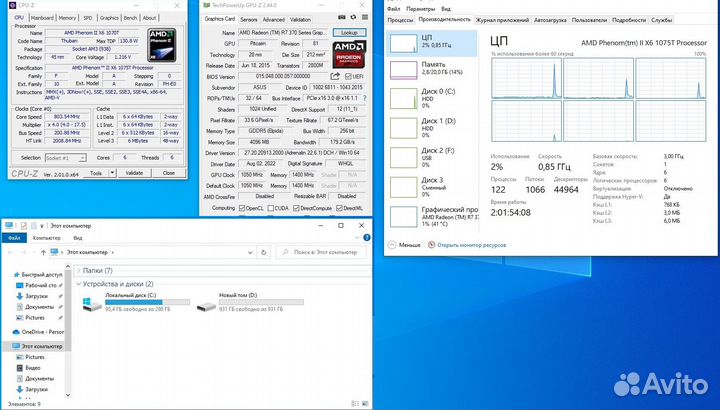
Task: Switch Explorer to details view icon
Action: tap(355, 404)
